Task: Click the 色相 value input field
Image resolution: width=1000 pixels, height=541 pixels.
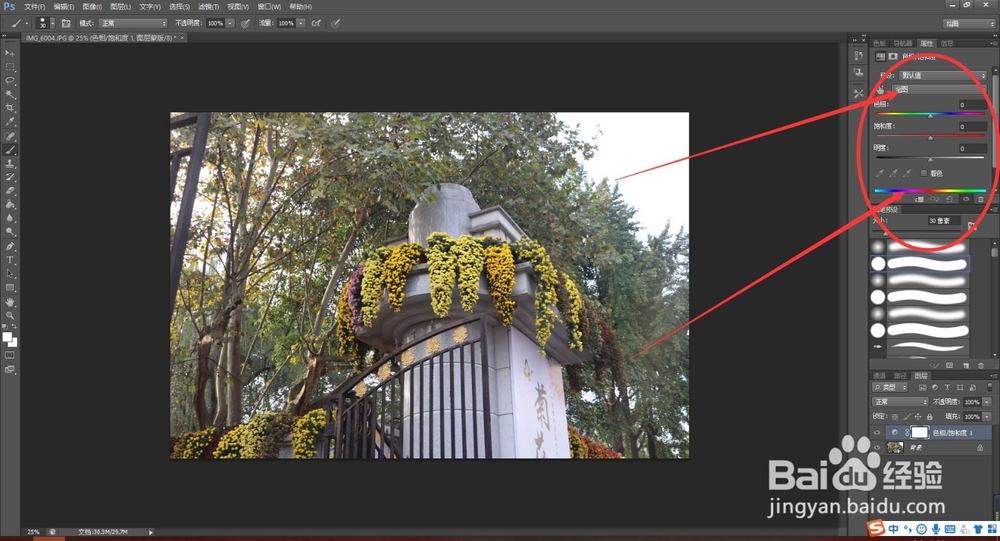Action: coord(972,105)
